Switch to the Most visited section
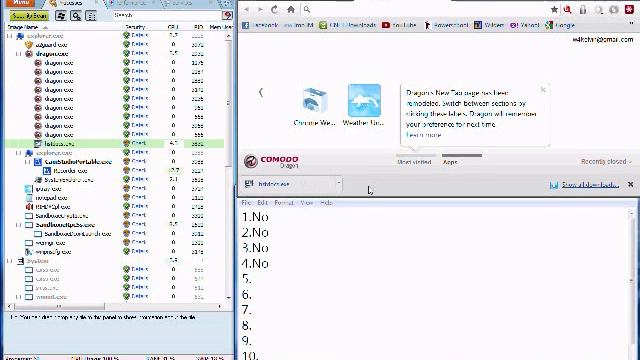The height and width of the screenshot is (360, 640). 415,160
